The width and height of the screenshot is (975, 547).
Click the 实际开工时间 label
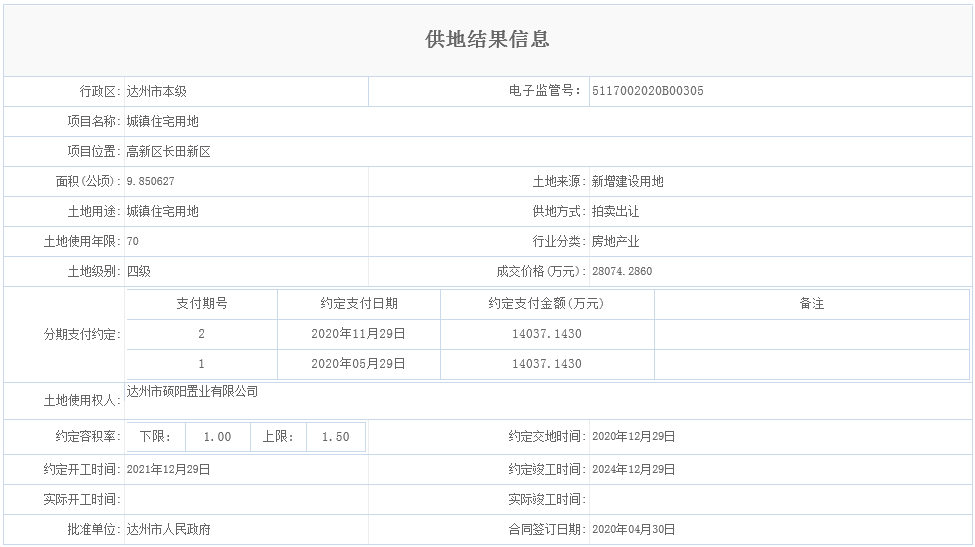pyautogui.click(x=81, y=499)
